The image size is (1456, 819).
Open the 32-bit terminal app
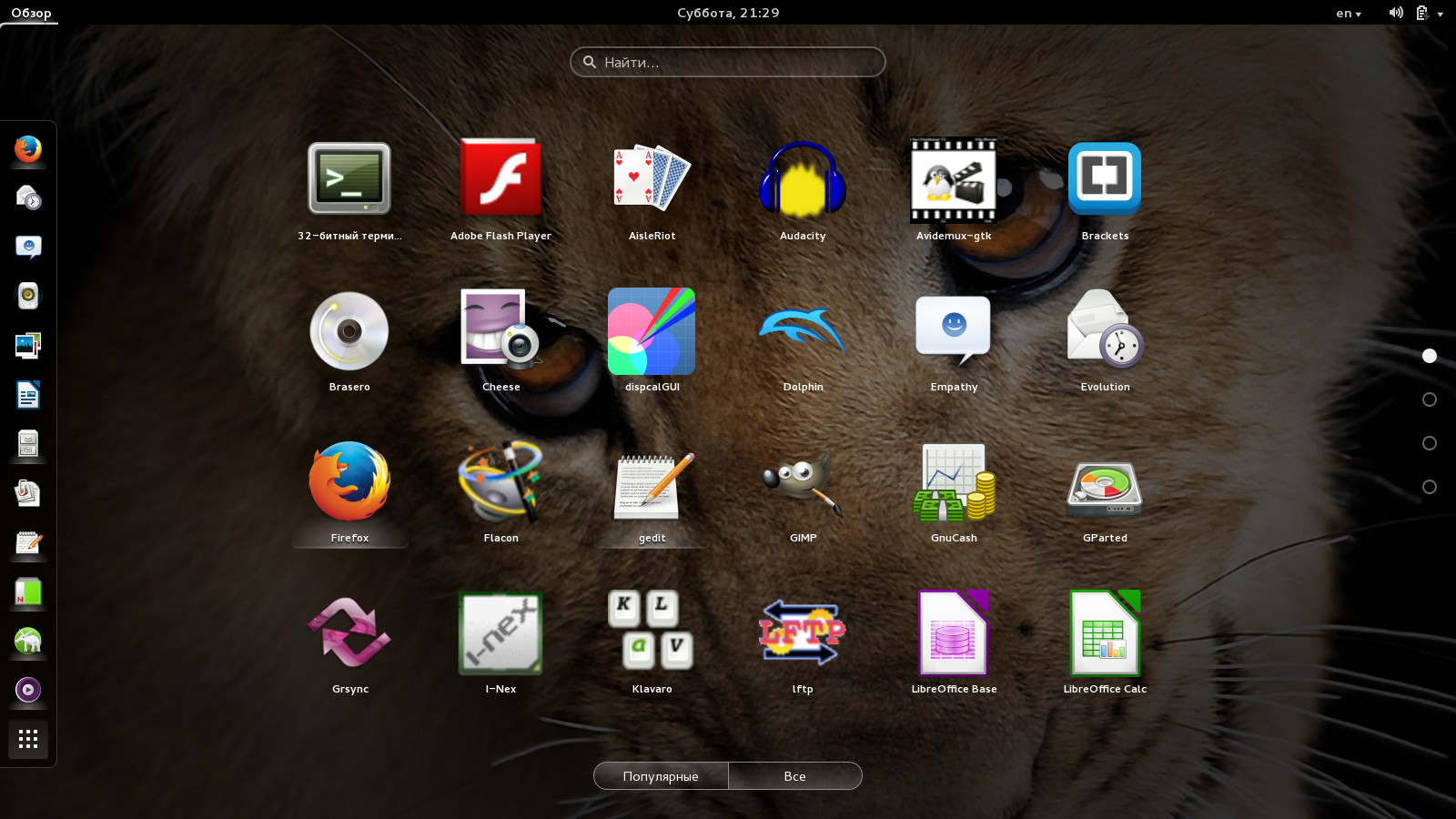tap(349, 179)
